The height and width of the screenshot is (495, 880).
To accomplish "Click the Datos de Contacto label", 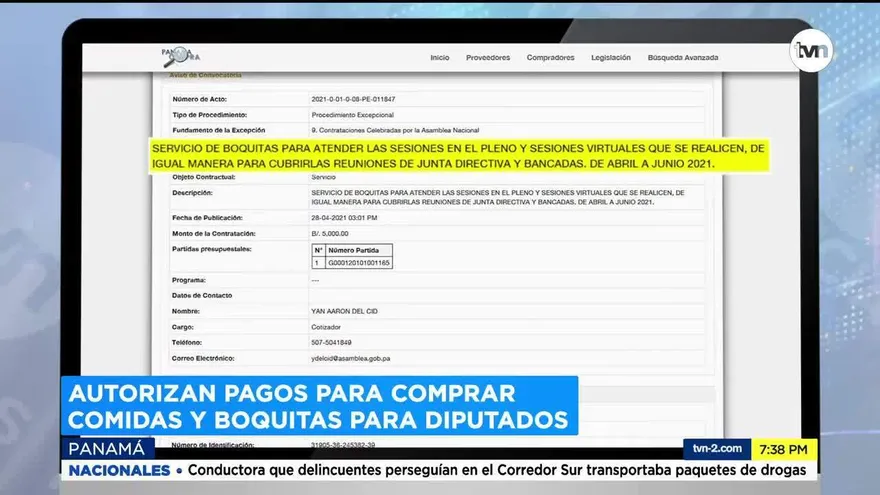I will click(201, 296).
